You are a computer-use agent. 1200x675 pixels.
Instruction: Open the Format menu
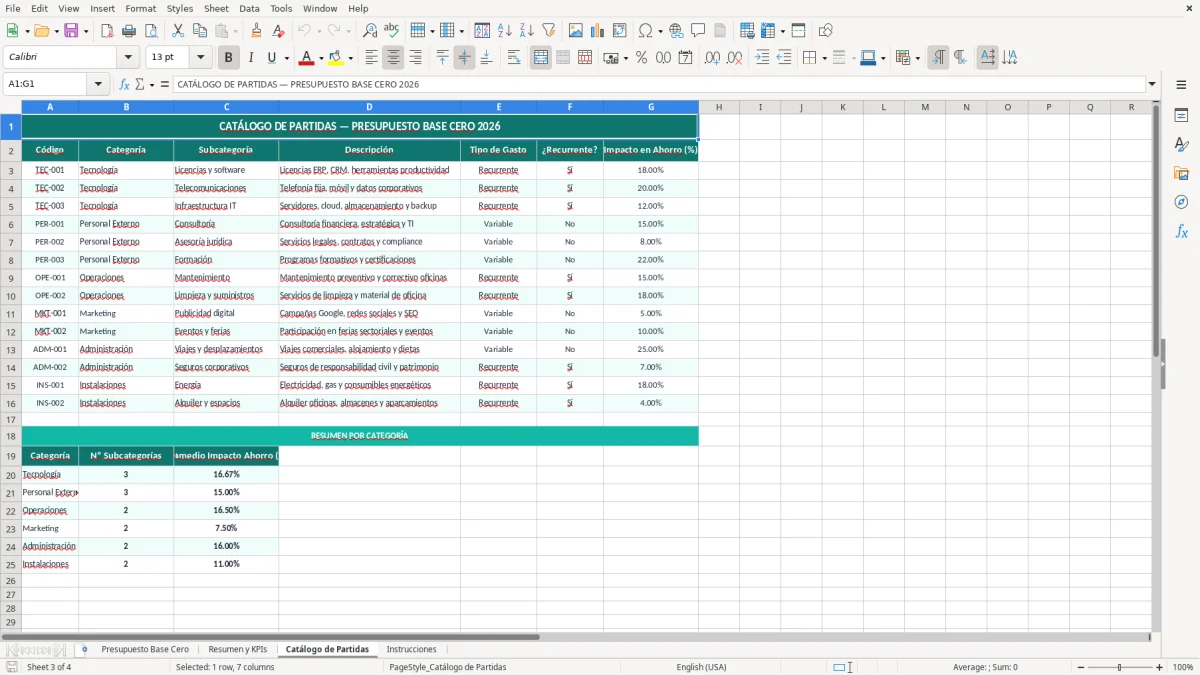(140, 8)
